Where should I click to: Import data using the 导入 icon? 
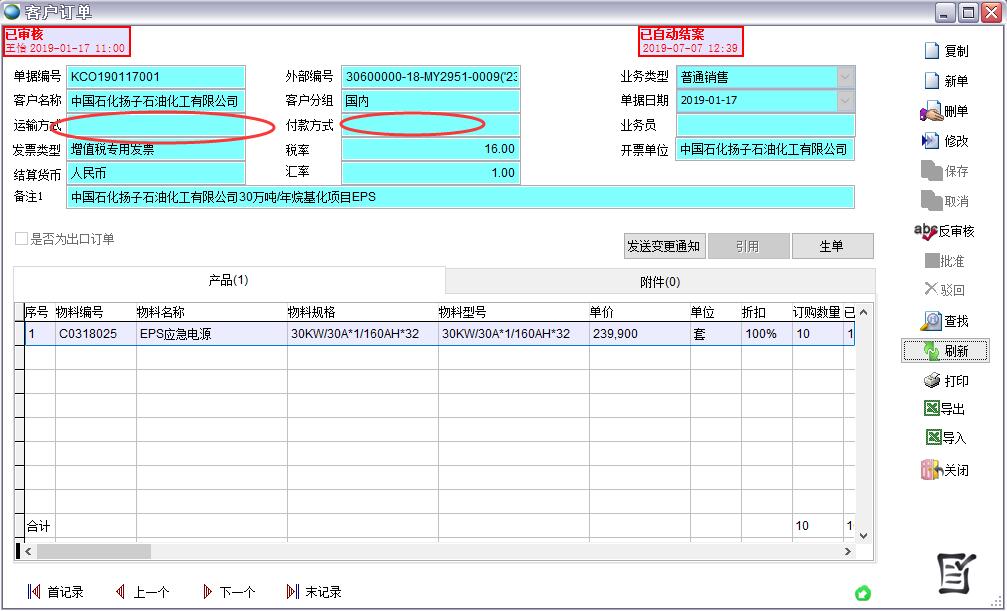(946, 437)
